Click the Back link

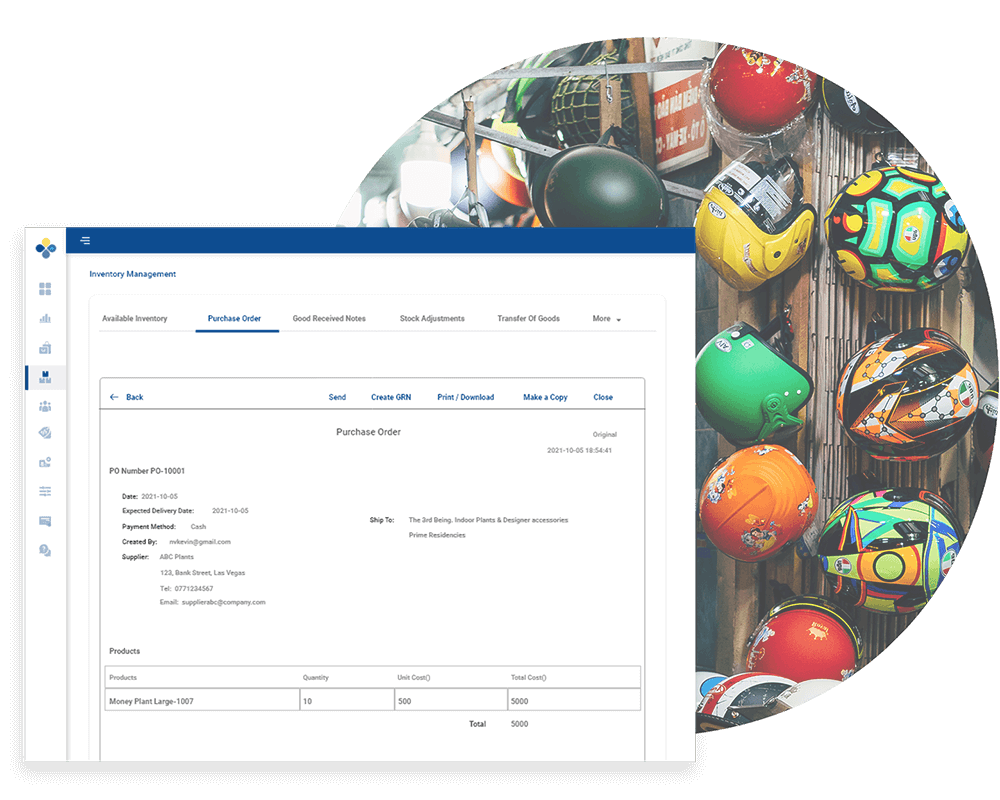[135, 397]
